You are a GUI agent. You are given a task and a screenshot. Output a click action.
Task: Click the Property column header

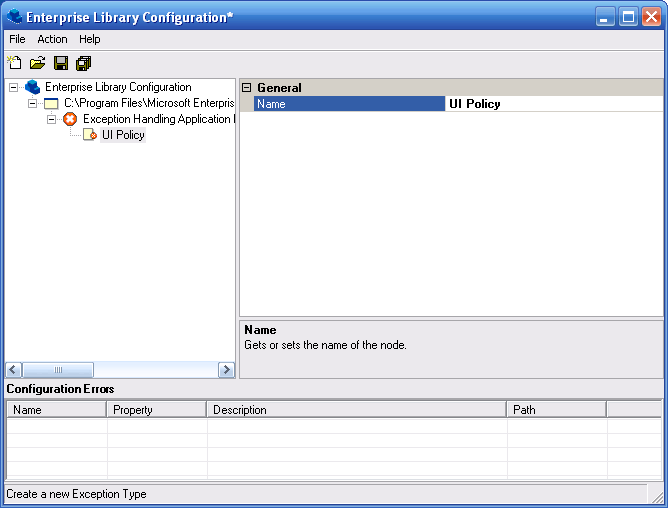tap(157, 409)
